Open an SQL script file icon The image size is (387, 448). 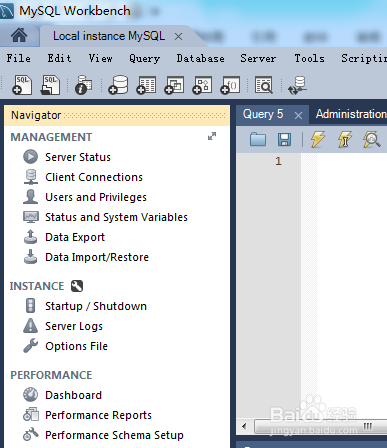tap(50, 85)
